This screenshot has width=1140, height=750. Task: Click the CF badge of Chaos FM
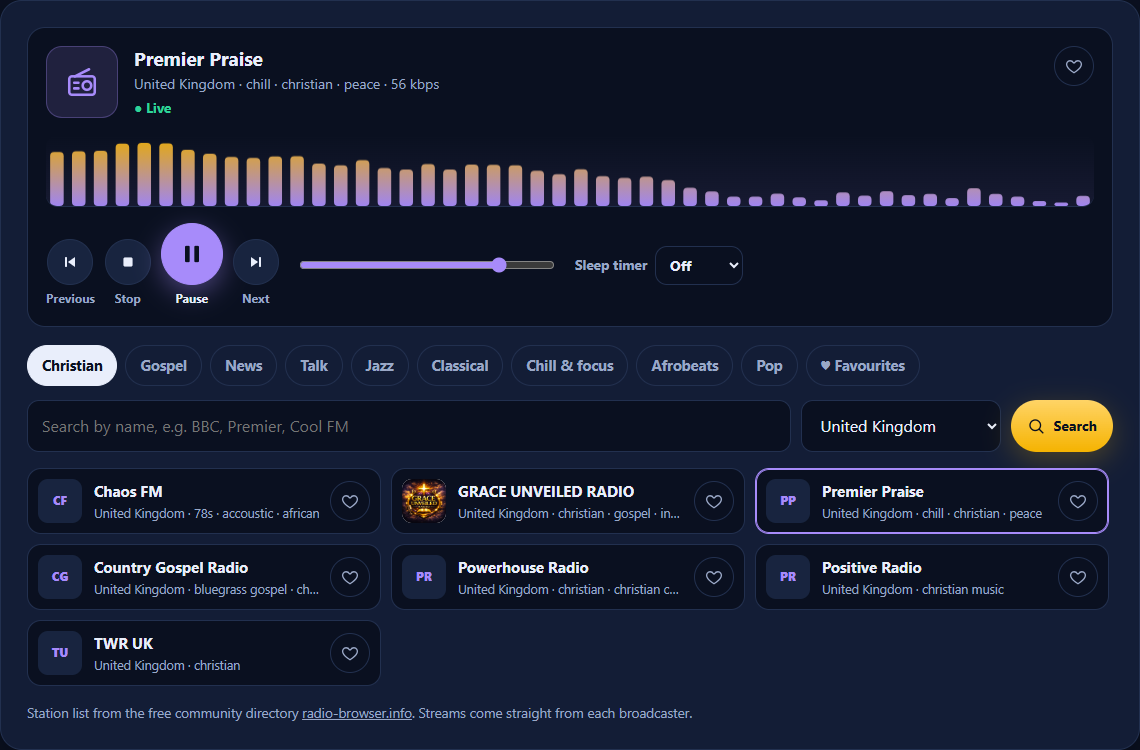click(60, 501)
